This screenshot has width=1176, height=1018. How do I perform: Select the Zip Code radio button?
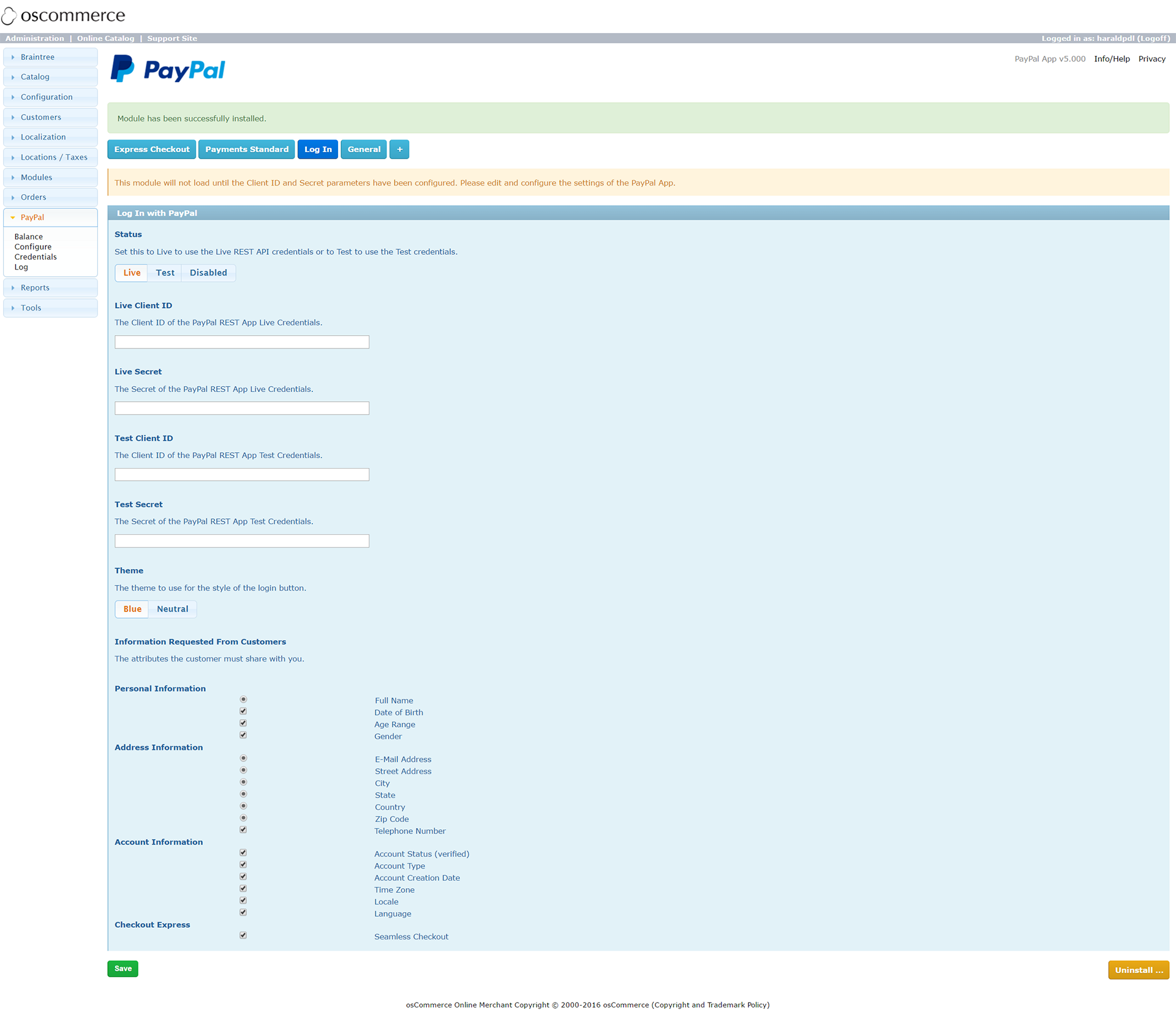coord(243,818)
